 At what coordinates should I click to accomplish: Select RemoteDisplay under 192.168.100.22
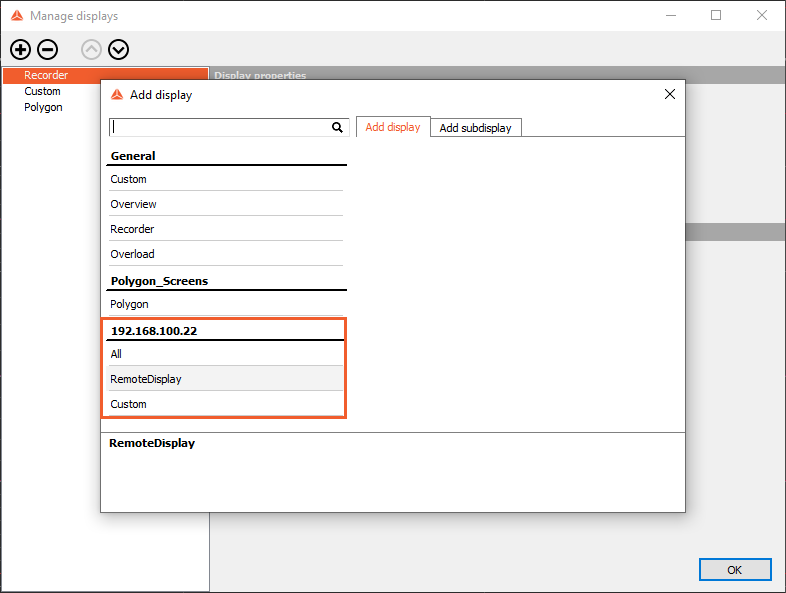point(226,379)
